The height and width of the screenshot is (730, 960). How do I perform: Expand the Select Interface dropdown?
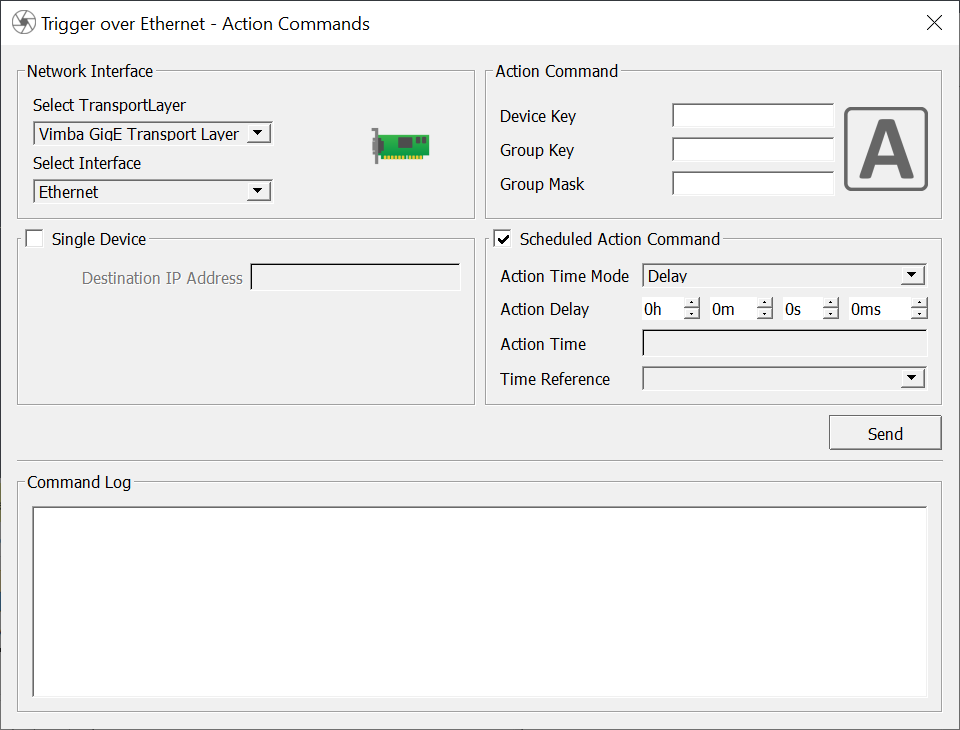click(258, 191)
